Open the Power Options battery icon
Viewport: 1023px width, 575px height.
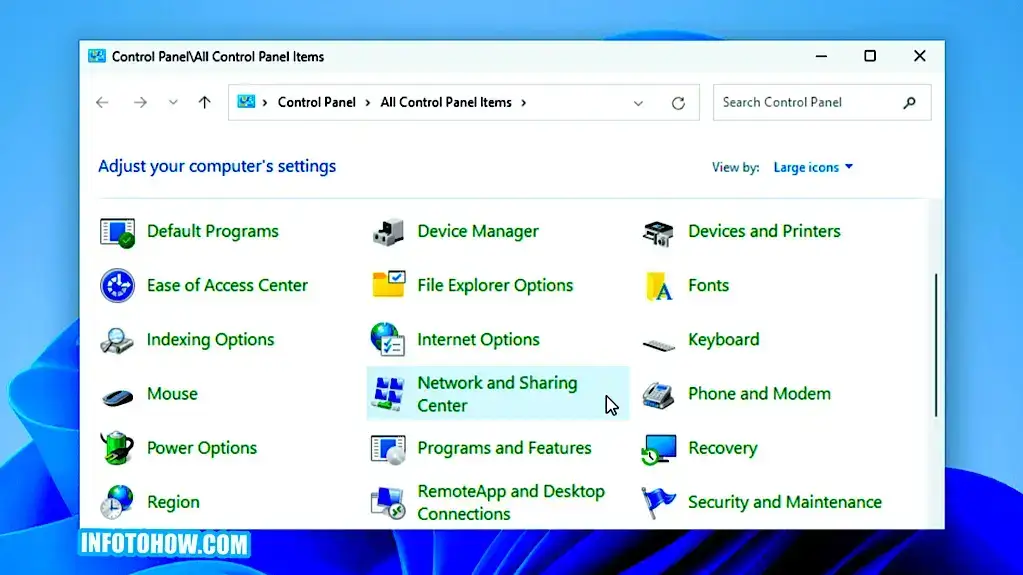click(117, 448)
